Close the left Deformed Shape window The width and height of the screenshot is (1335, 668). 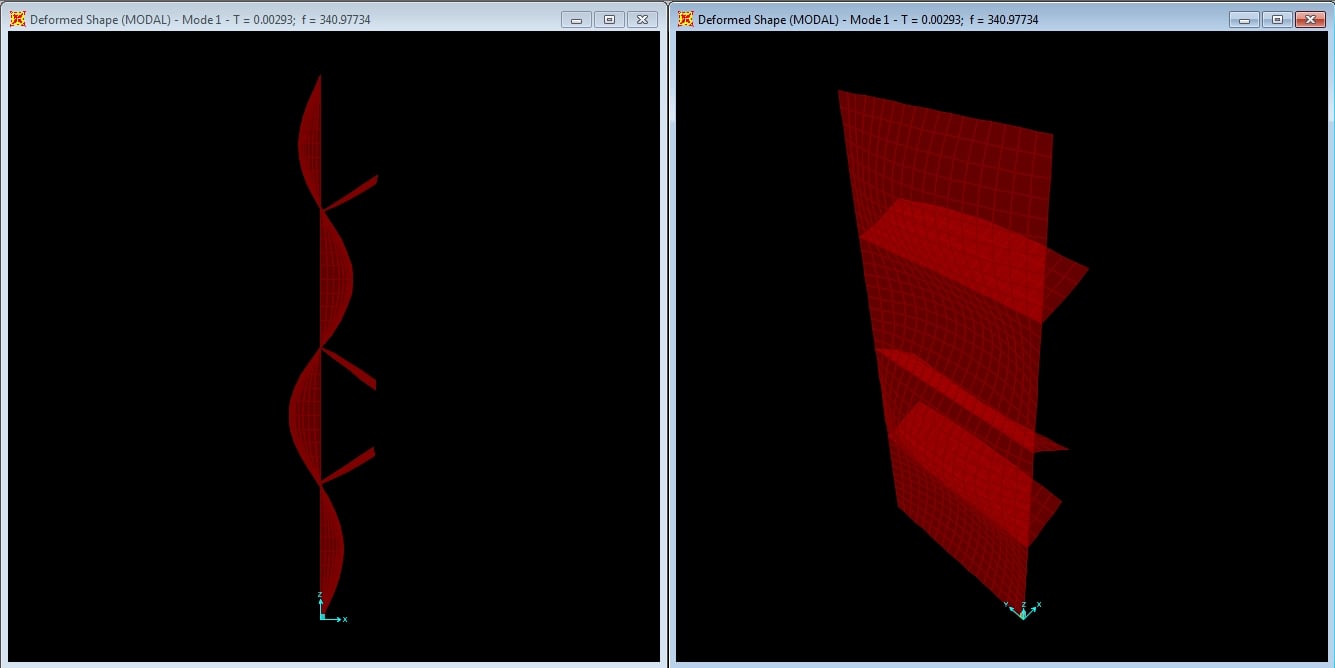[643, 19]
